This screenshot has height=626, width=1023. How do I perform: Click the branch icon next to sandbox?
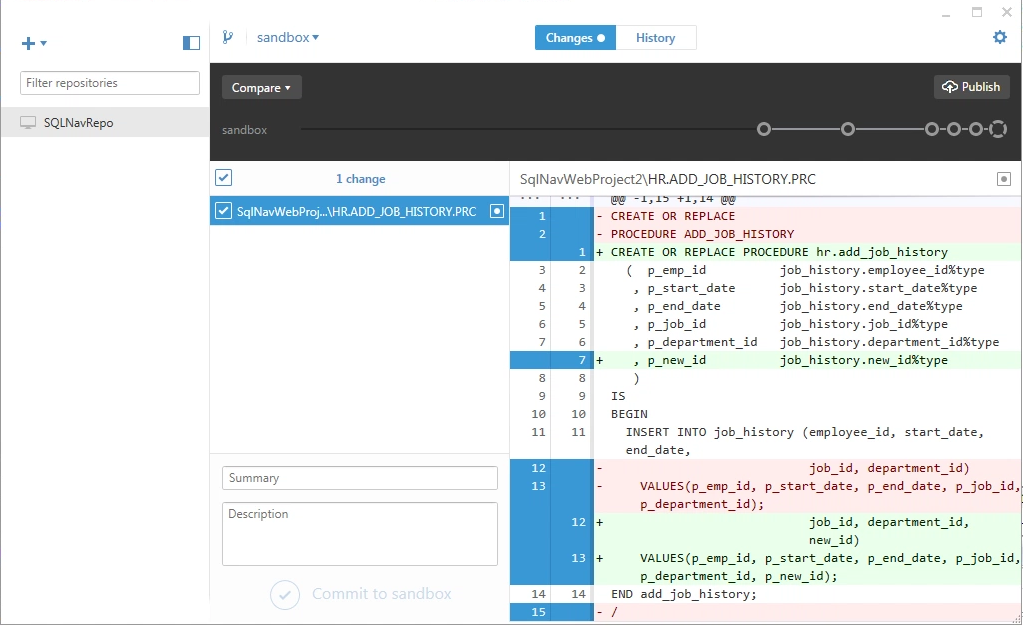227,37
